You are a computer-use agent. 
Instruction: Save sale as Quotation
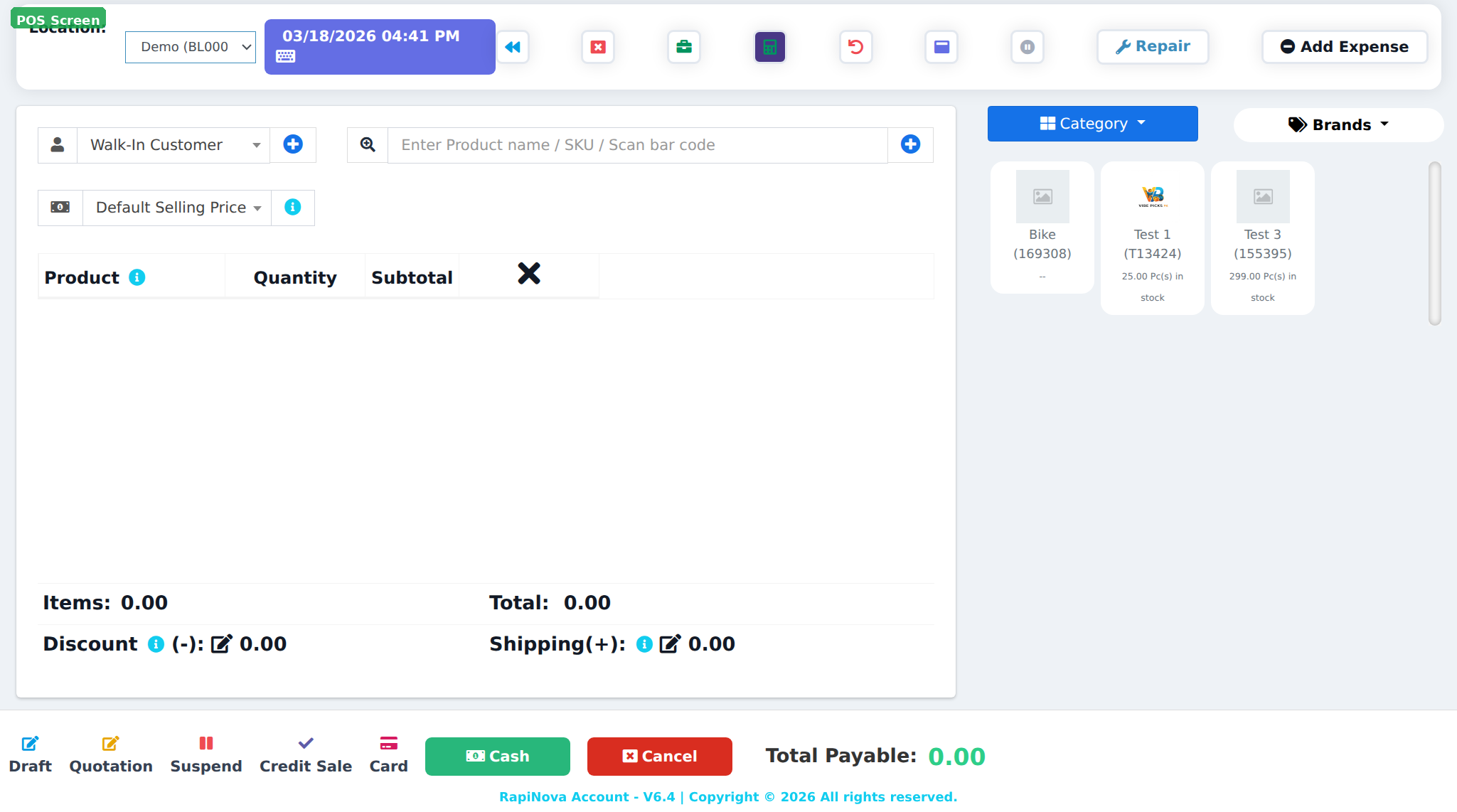[111, 755]
